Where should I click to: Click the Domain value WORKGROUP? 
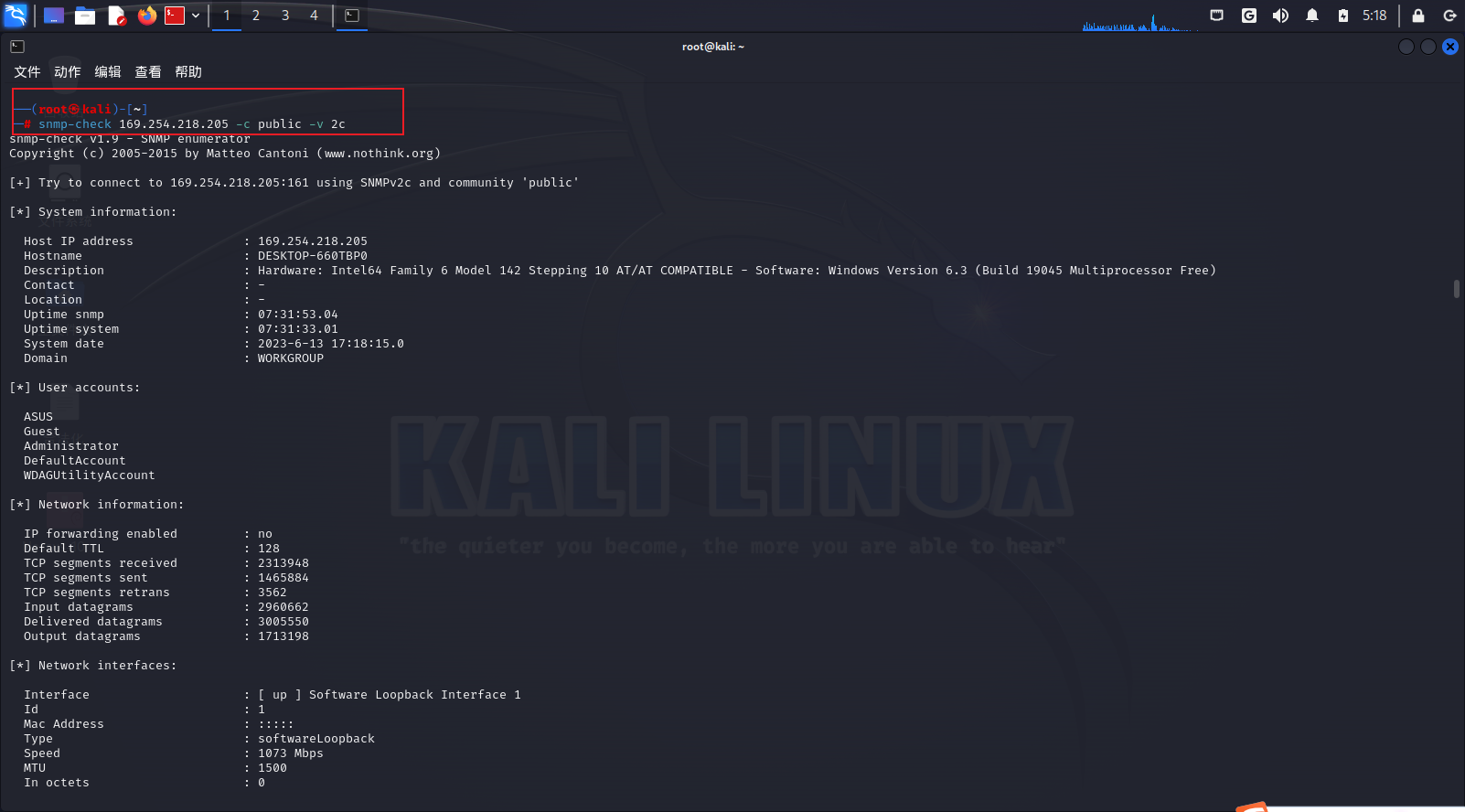[x=291, y=358]
